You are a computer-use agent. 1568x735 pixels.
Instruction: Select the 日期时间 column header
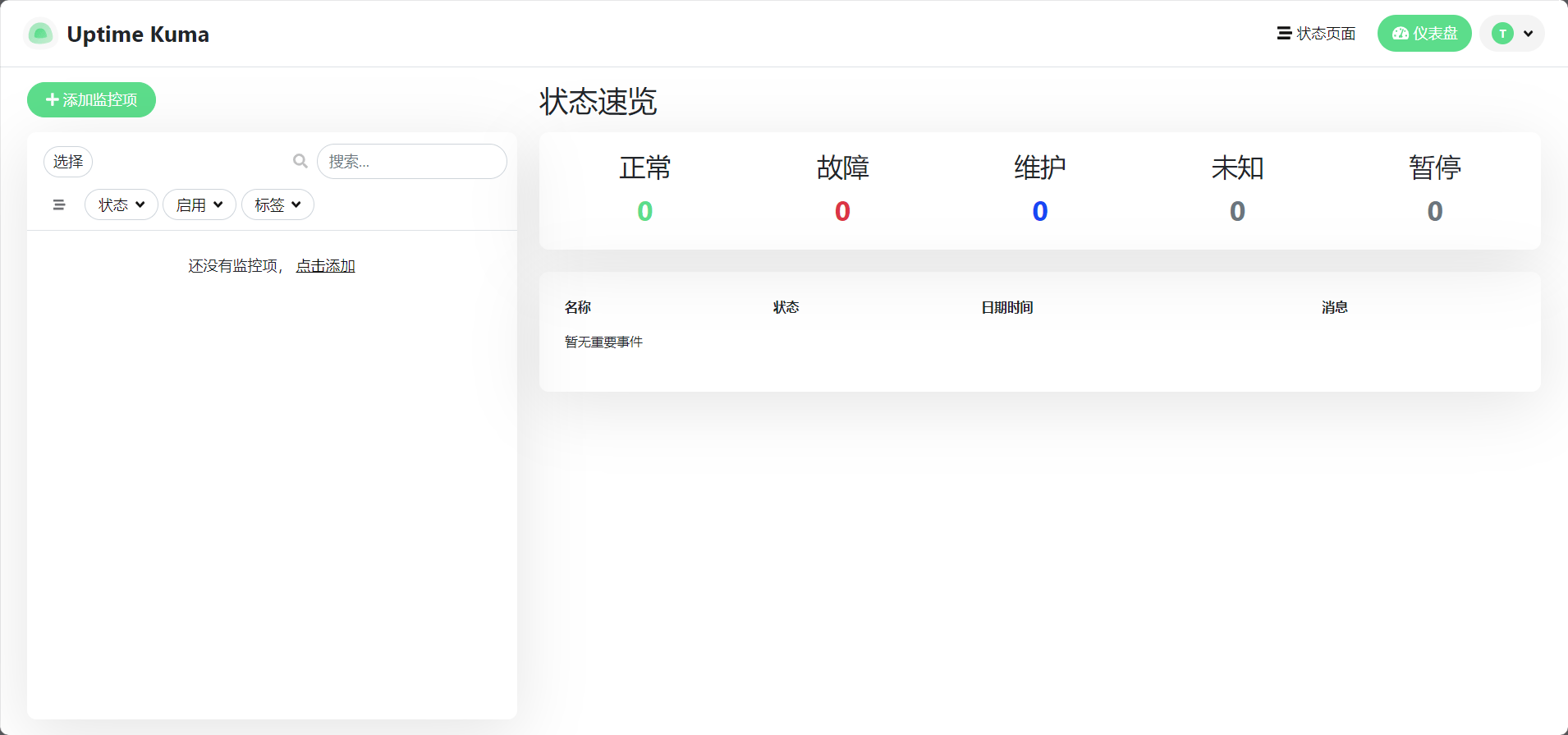[1006, 307]
